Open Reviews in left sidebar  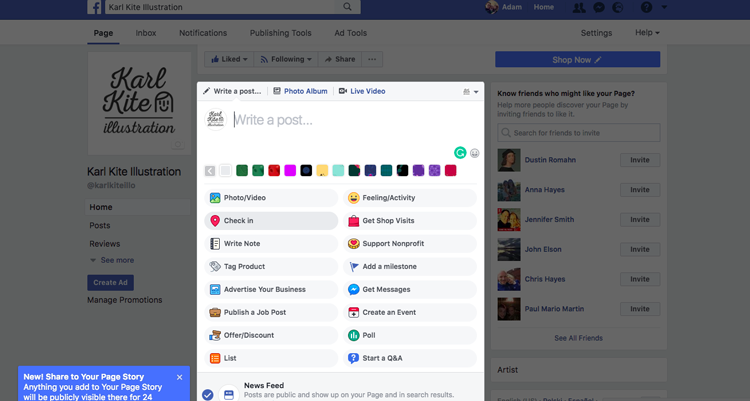point(105,244)
